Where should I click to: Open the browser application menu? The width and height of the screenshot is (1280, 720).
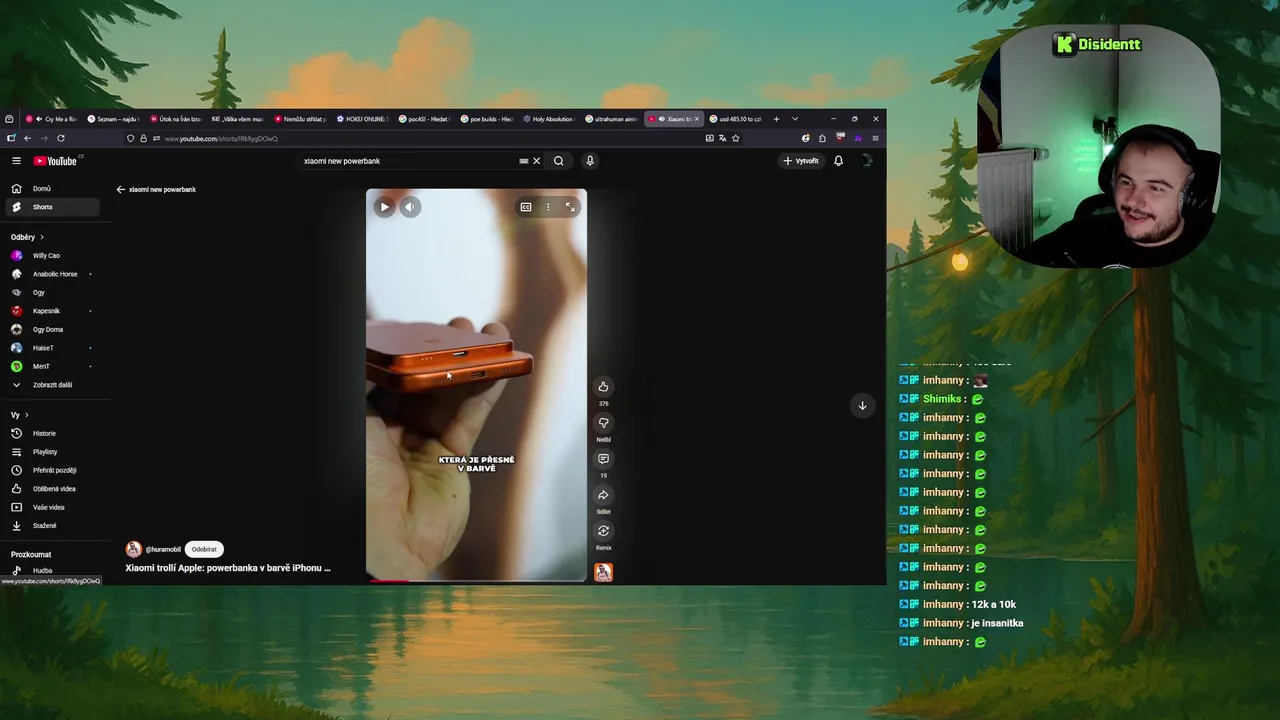click(875, 138)
